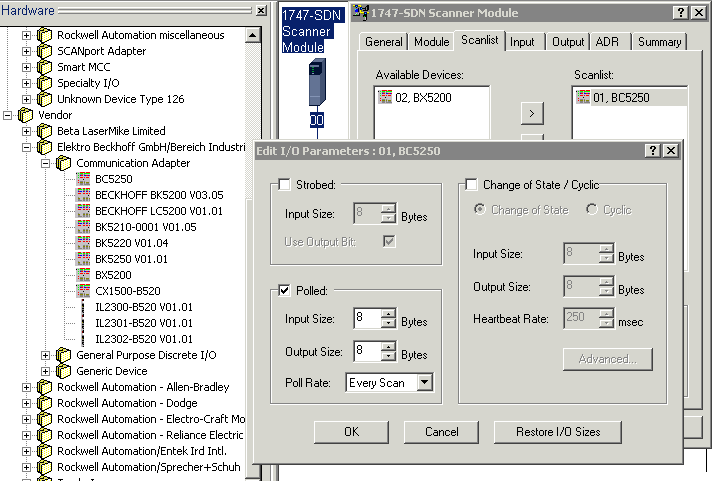Select Unknown Device Type 126 tree item
Image resolution: width=712 pixels, height=481 pixels.
[121, 99]
